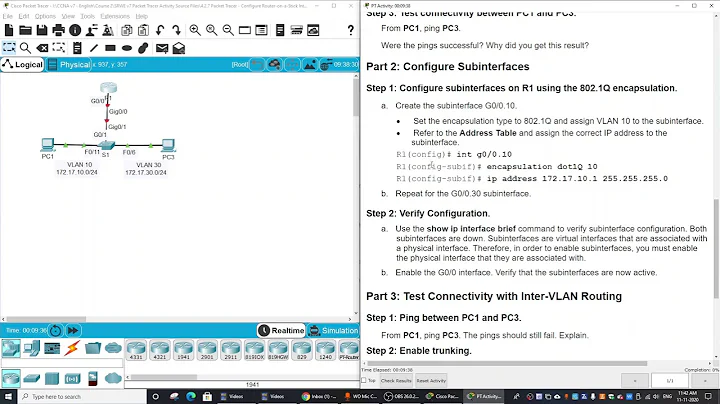Click Fast Forward Time button
The height and width of the screenshot is (404, 720).
pos(73,330)
